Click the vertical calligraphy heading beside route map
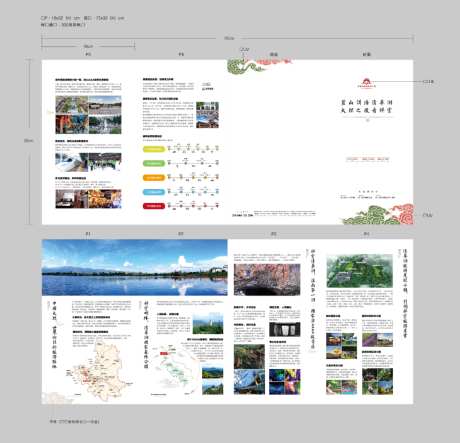The height and width of the screenshot is (443, 460). (146, 335)
